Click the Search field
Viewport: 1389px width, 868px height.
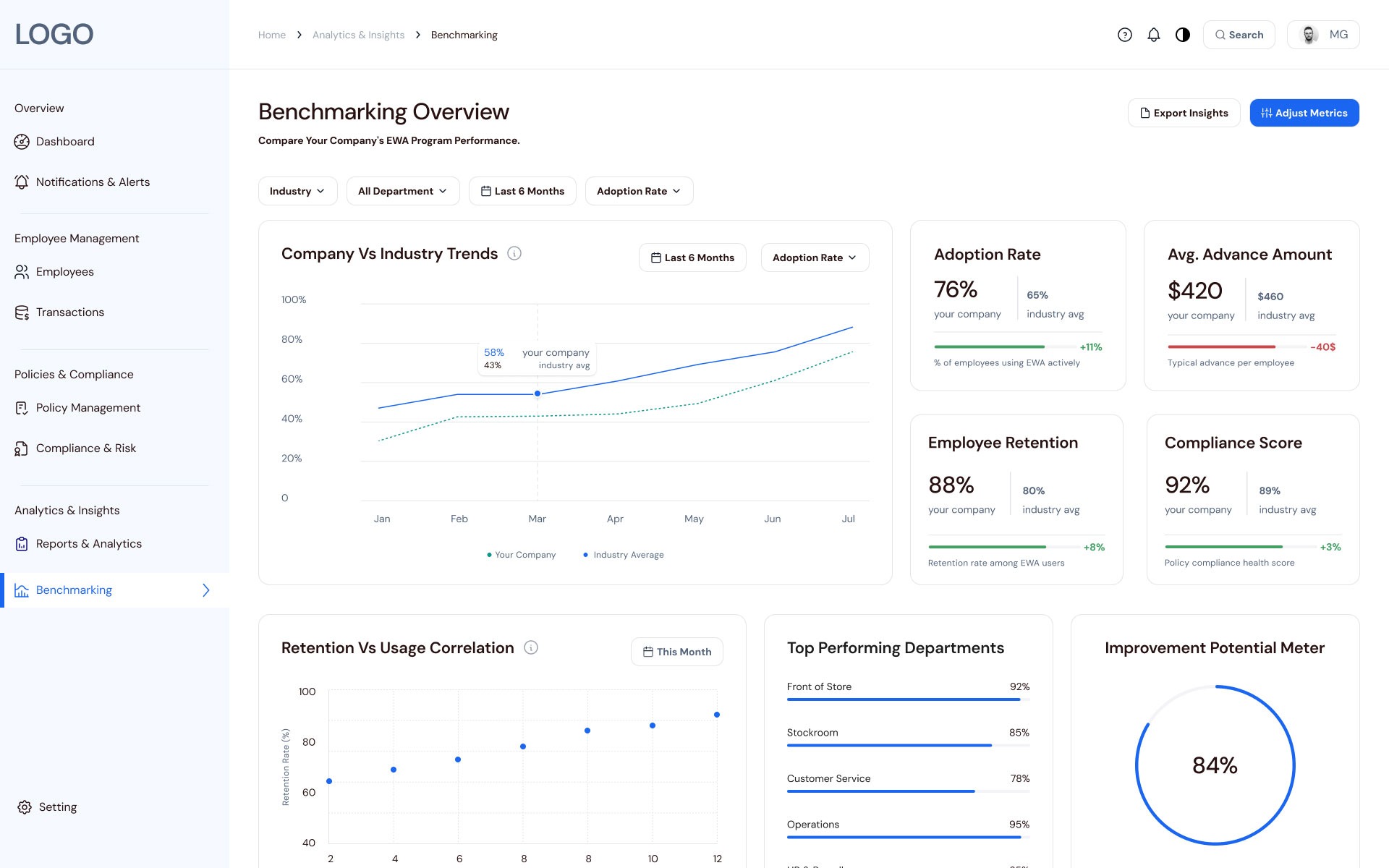pyautogui.click(x=1239, y=35)
